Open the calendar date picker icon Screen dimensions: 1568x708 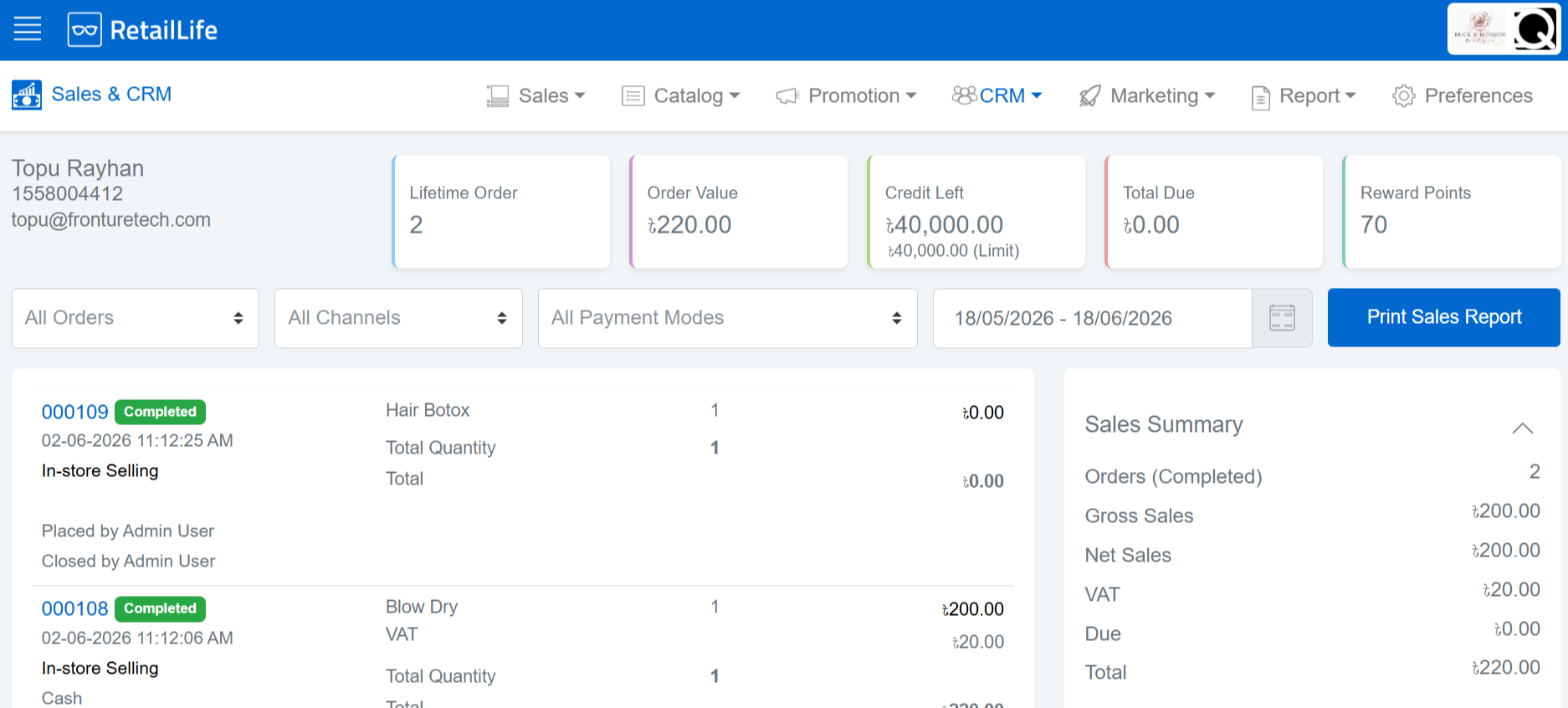(1282, 318)
